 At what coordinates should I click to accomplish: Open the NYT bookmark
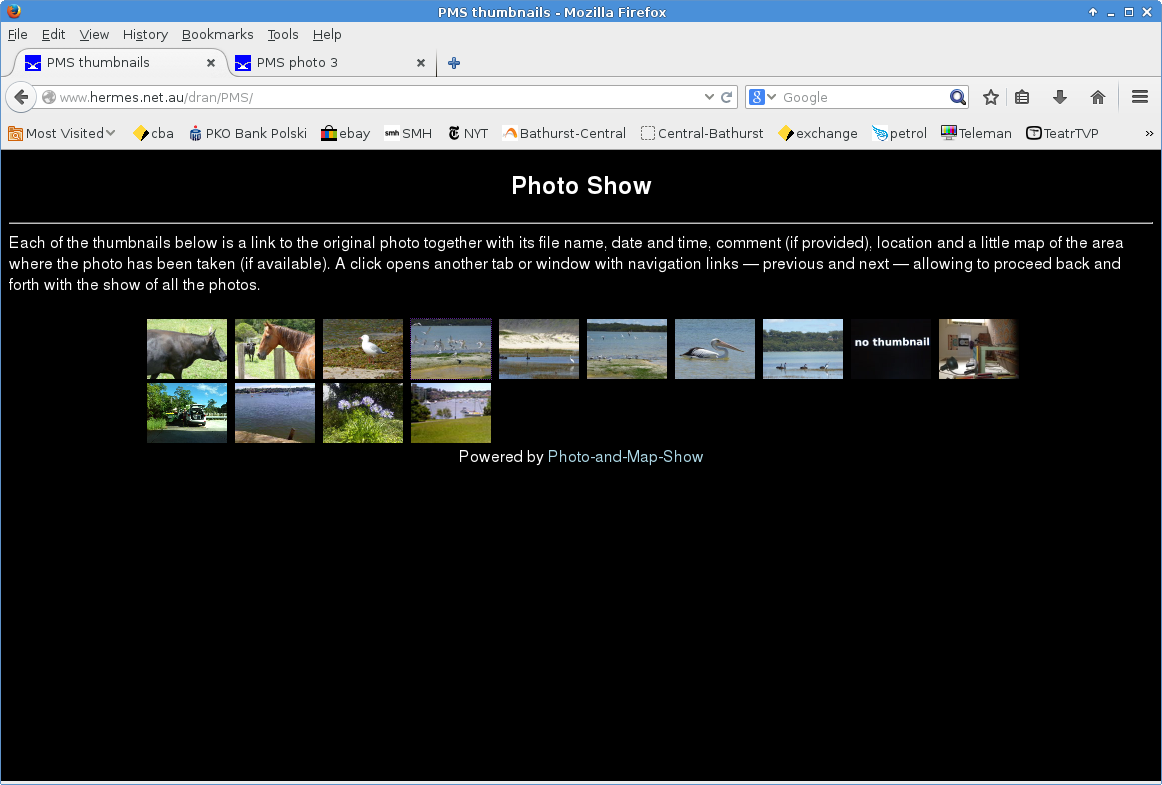pyautogui.click(x=468, y=133)
